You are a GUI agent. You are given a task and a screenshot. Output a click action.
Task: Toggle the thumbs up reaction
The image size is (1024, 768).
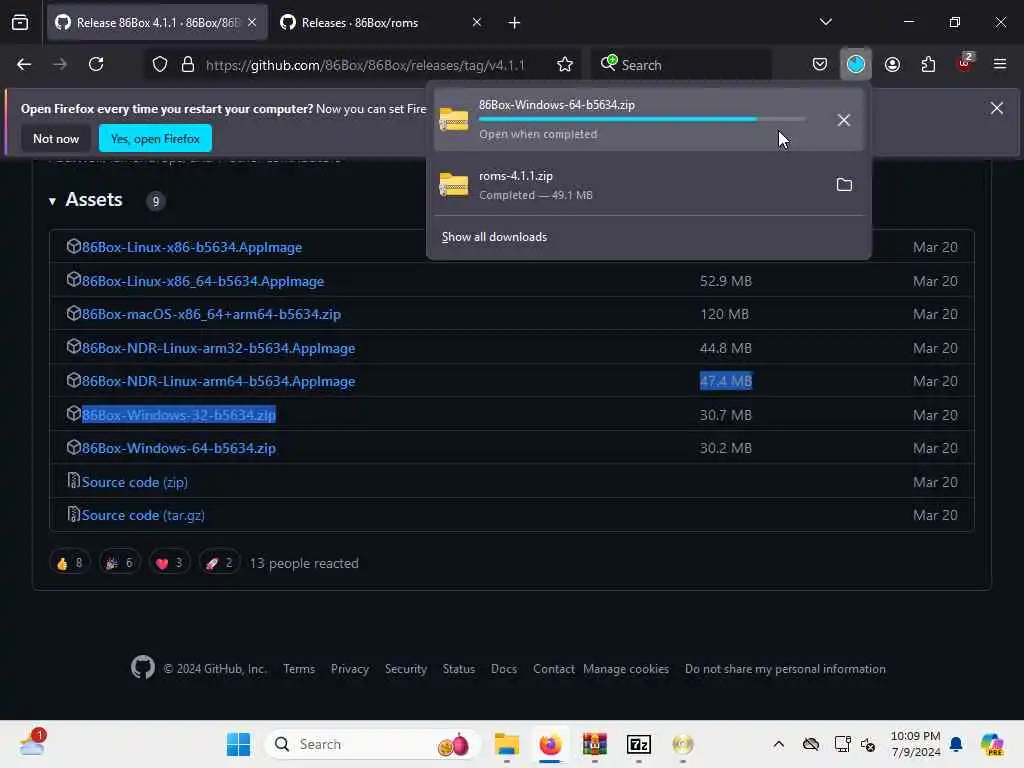point(70,562)
